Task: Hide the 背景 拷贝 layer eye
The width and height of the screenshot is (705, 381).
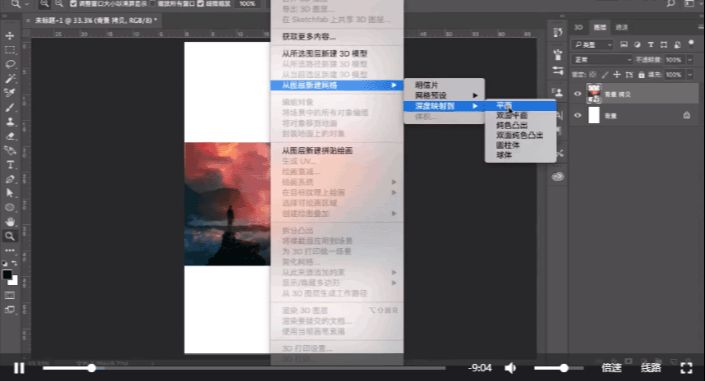Action: point(578,94)
